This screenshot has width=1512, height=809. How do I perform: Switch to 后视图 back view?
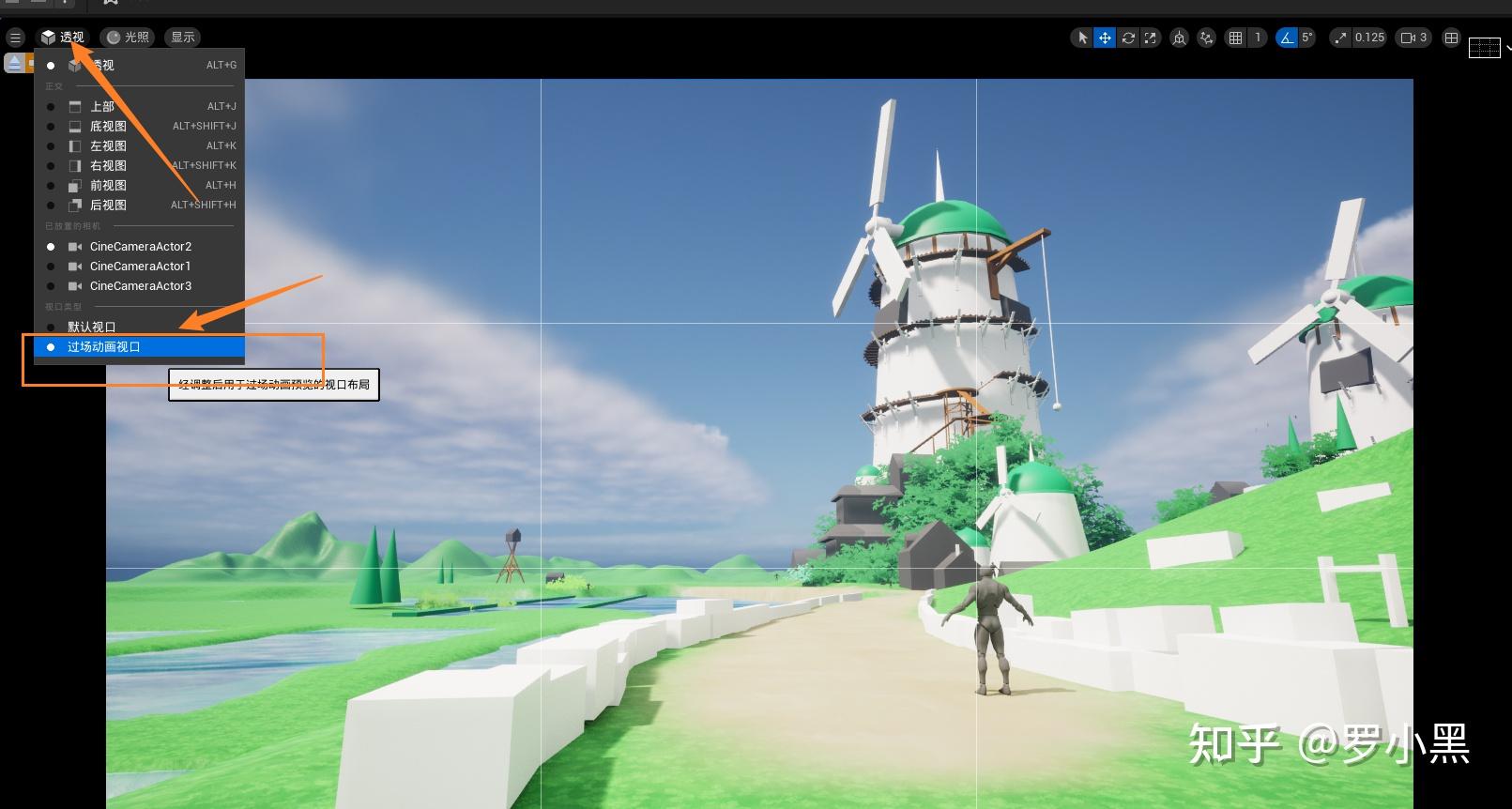tap(140, 205)
